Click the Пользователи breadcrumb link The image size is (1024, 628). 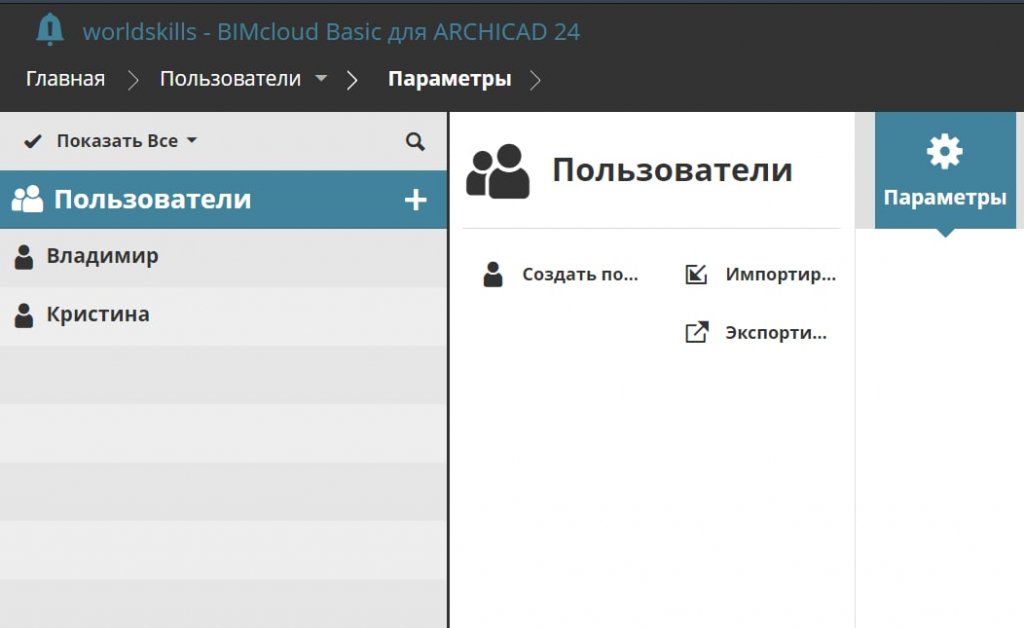point(230,79)
